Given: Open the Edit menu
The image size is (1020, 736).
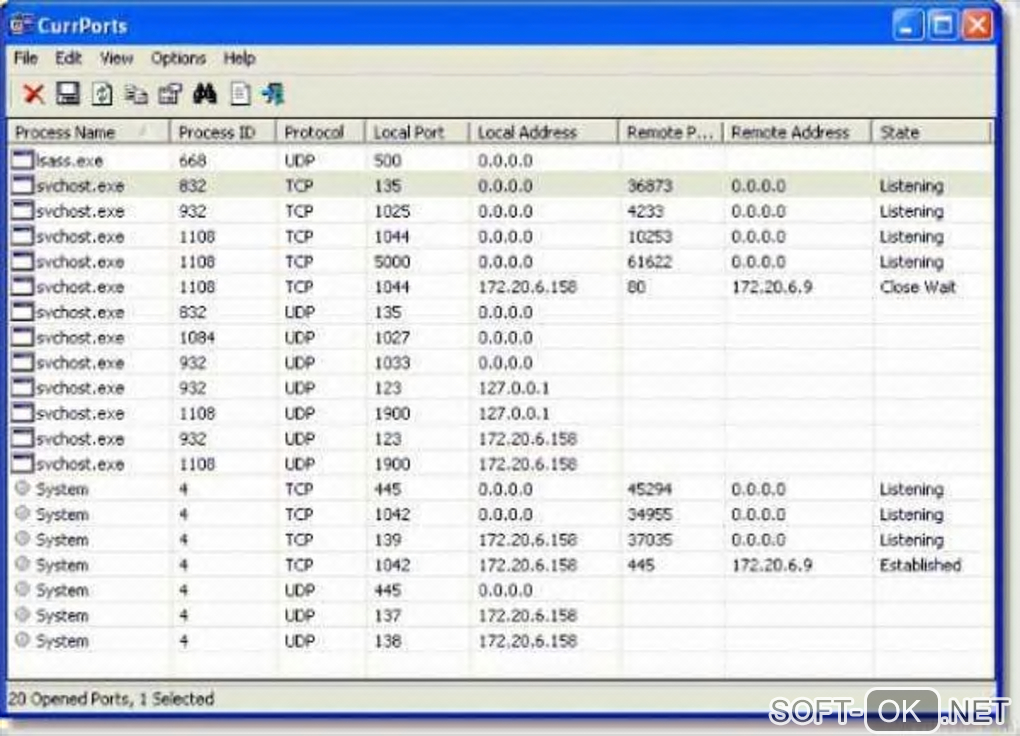Looking at the screenshot, I should point(68,58).
